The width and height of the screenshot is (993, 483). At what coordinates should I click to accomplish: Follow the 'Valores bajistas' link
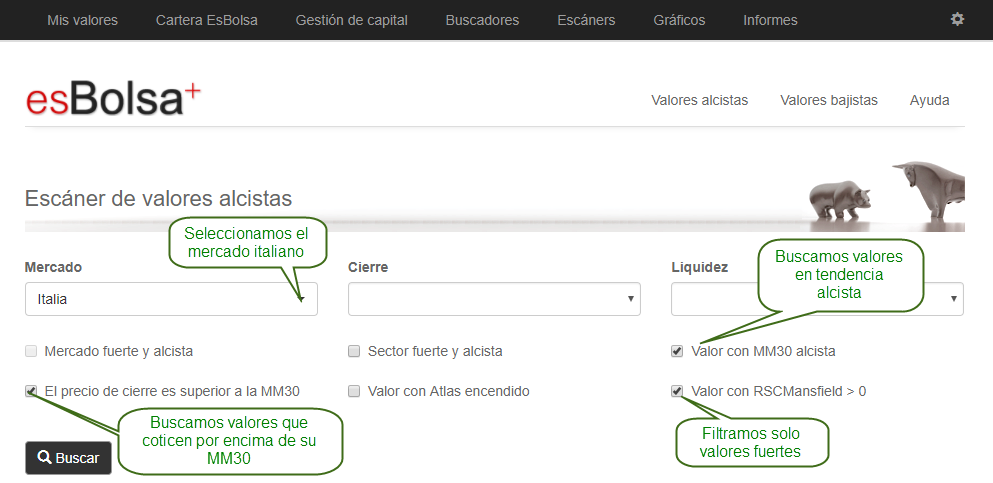coord(828,100)
